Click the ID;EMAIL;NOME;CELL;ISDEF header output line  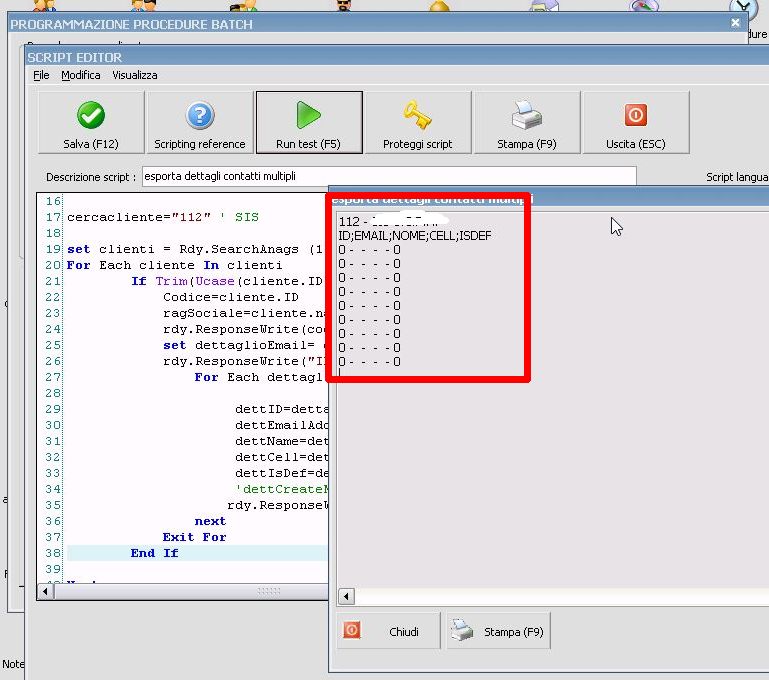[x=415, y=236]
